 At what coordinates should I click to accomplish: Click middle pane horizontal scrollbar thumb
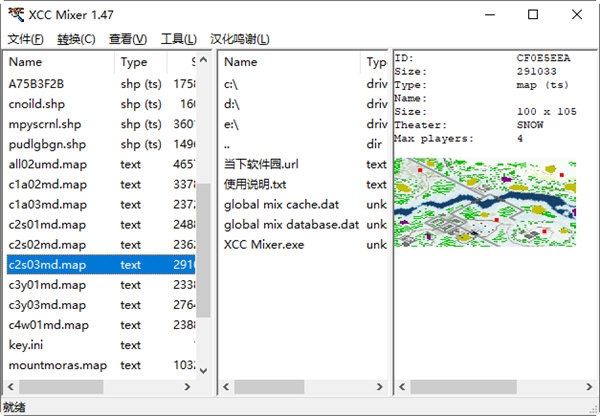tap(269, 387)
